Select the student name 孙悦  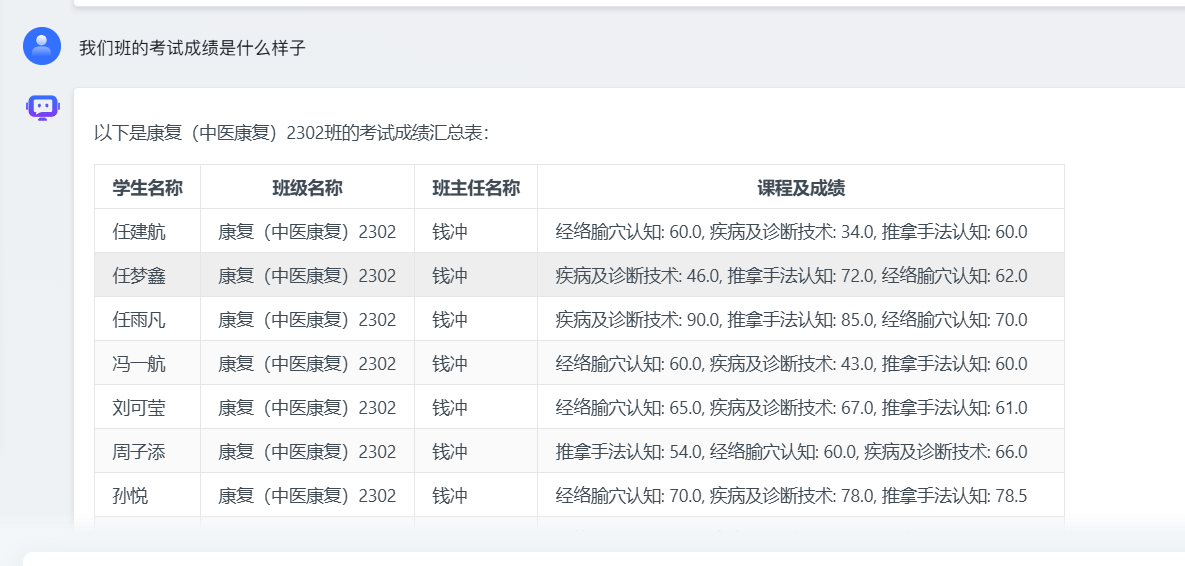click(130, 496)
